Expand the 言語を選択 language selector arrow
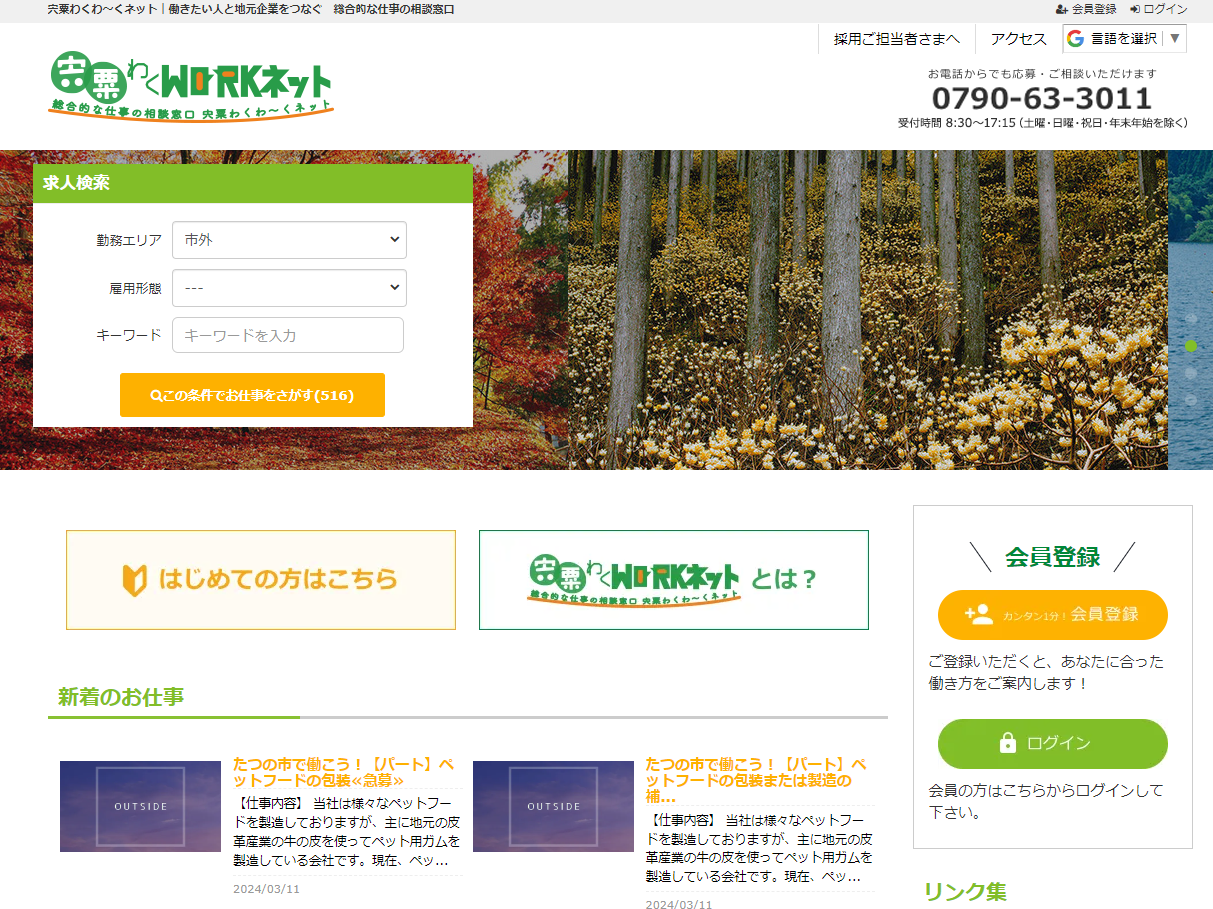The width and height of the screenshot is (1213, 909). (1175, 39)
